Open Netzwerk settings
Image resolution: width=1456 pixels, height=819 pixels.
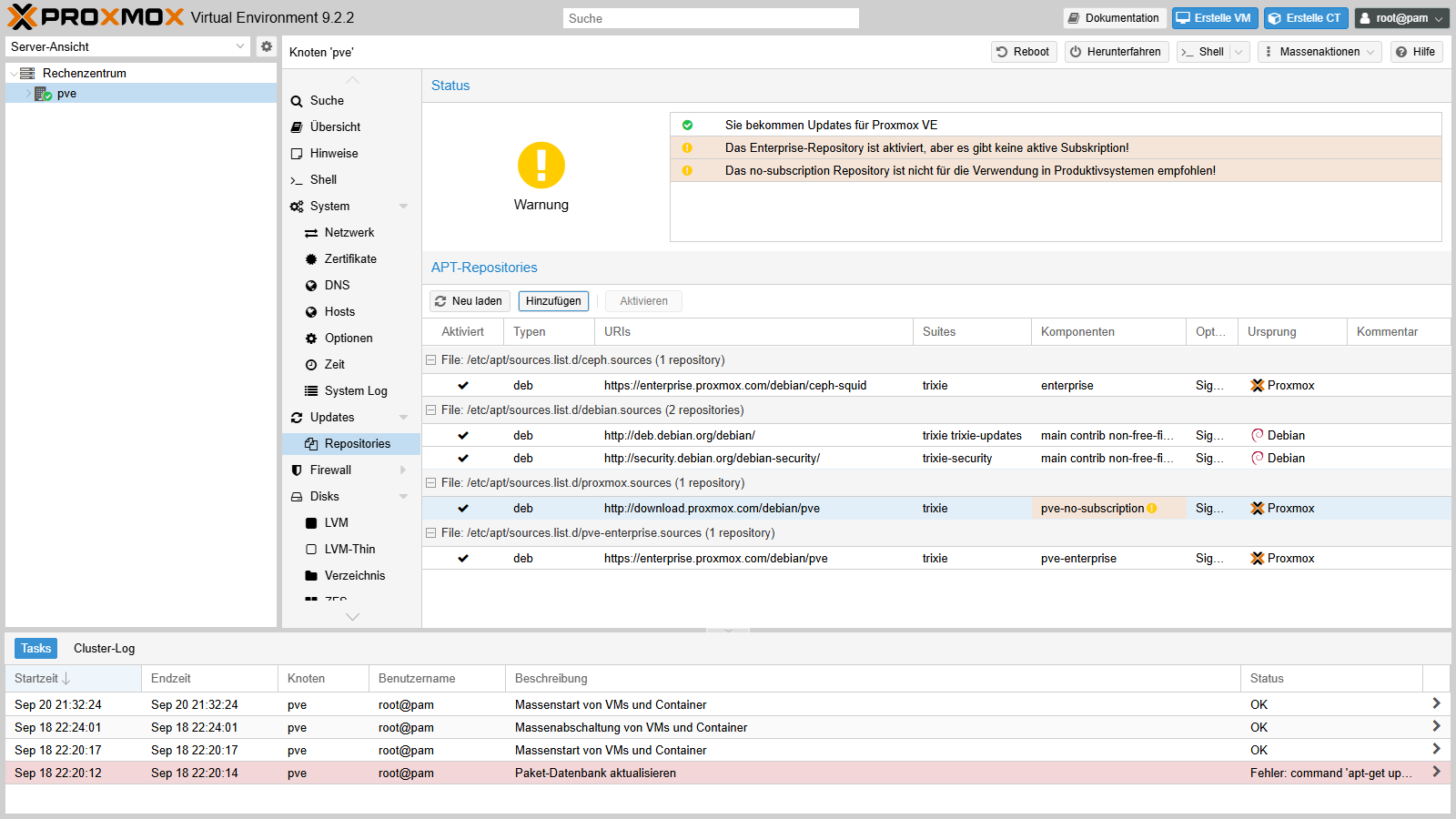[x=351, y=232]
